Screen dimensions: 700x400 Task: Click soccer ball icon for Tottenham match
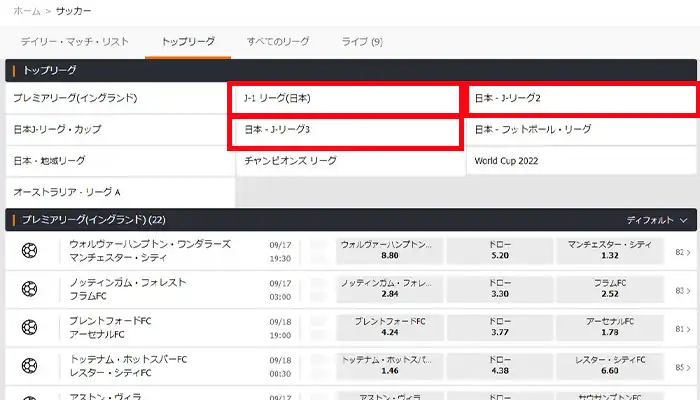(29, 366)
